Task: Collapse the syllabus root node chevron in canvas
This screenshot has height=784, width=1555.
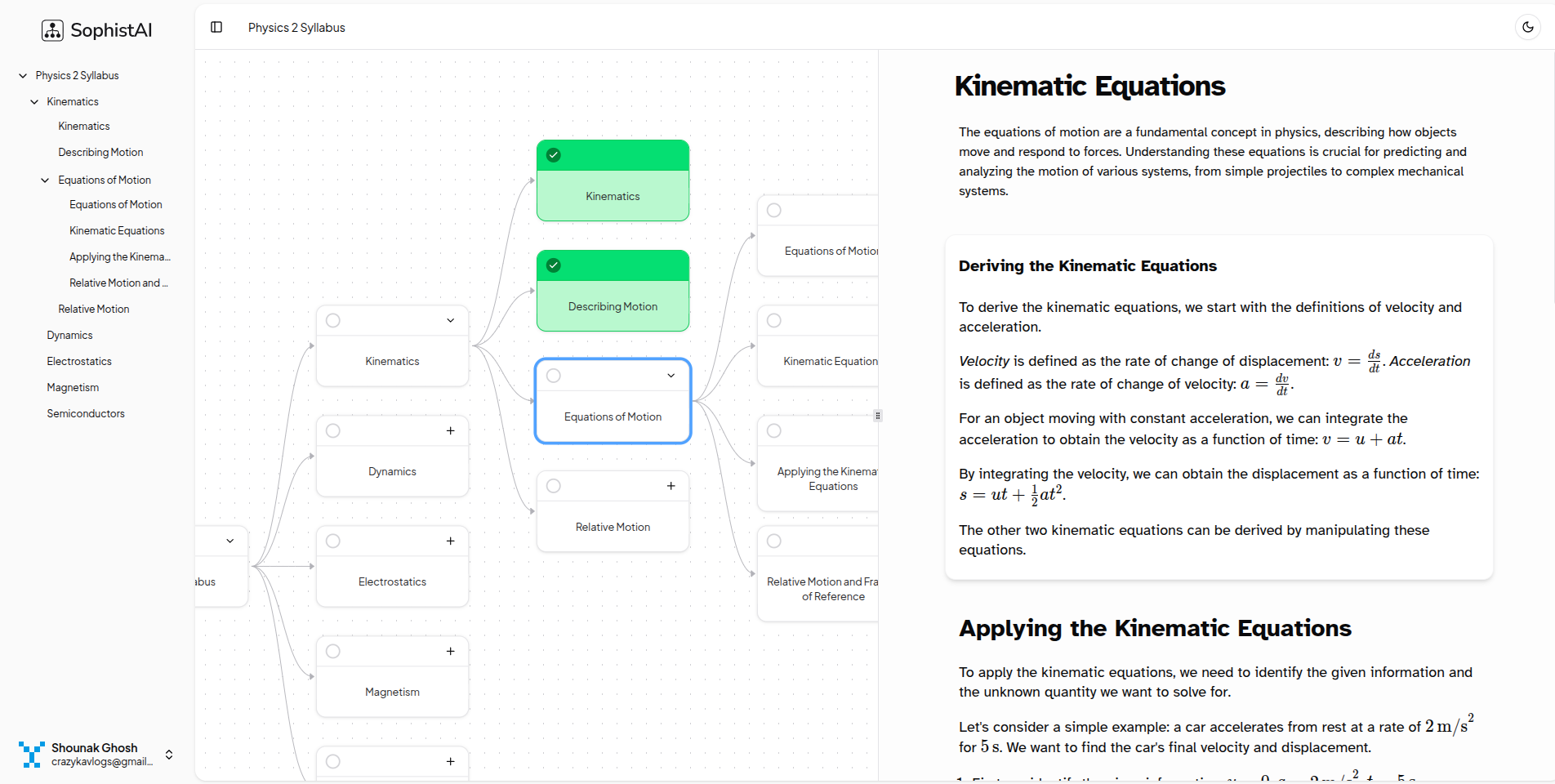Action: [x=229, y=541]
